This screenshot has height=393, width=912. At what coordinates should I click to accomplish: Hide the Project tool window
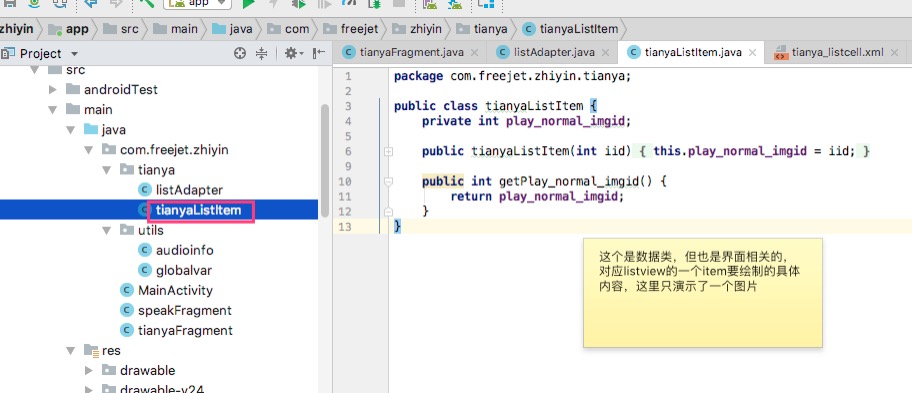pyautogui.click(x=319, y=53)
